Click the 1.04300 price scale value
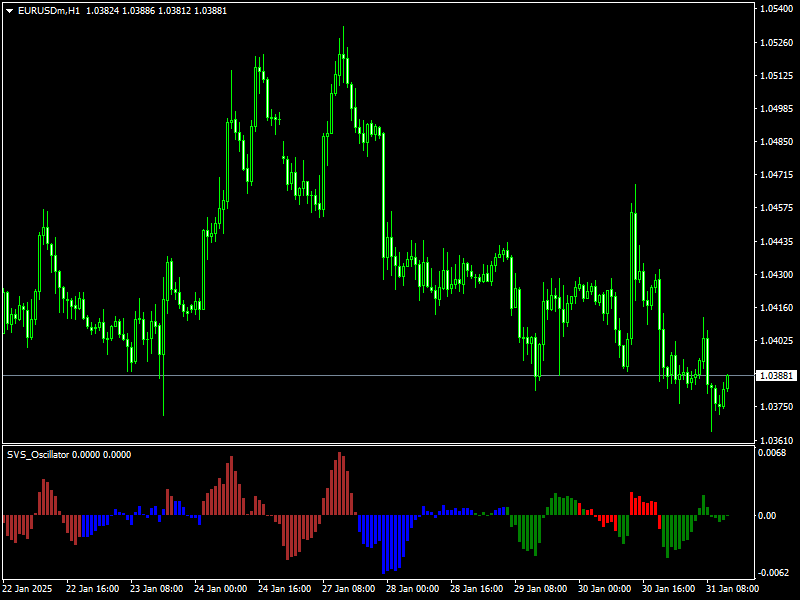The width and height of the screenshot is (800, 600). pyautogui.click(x=777, y=274)
